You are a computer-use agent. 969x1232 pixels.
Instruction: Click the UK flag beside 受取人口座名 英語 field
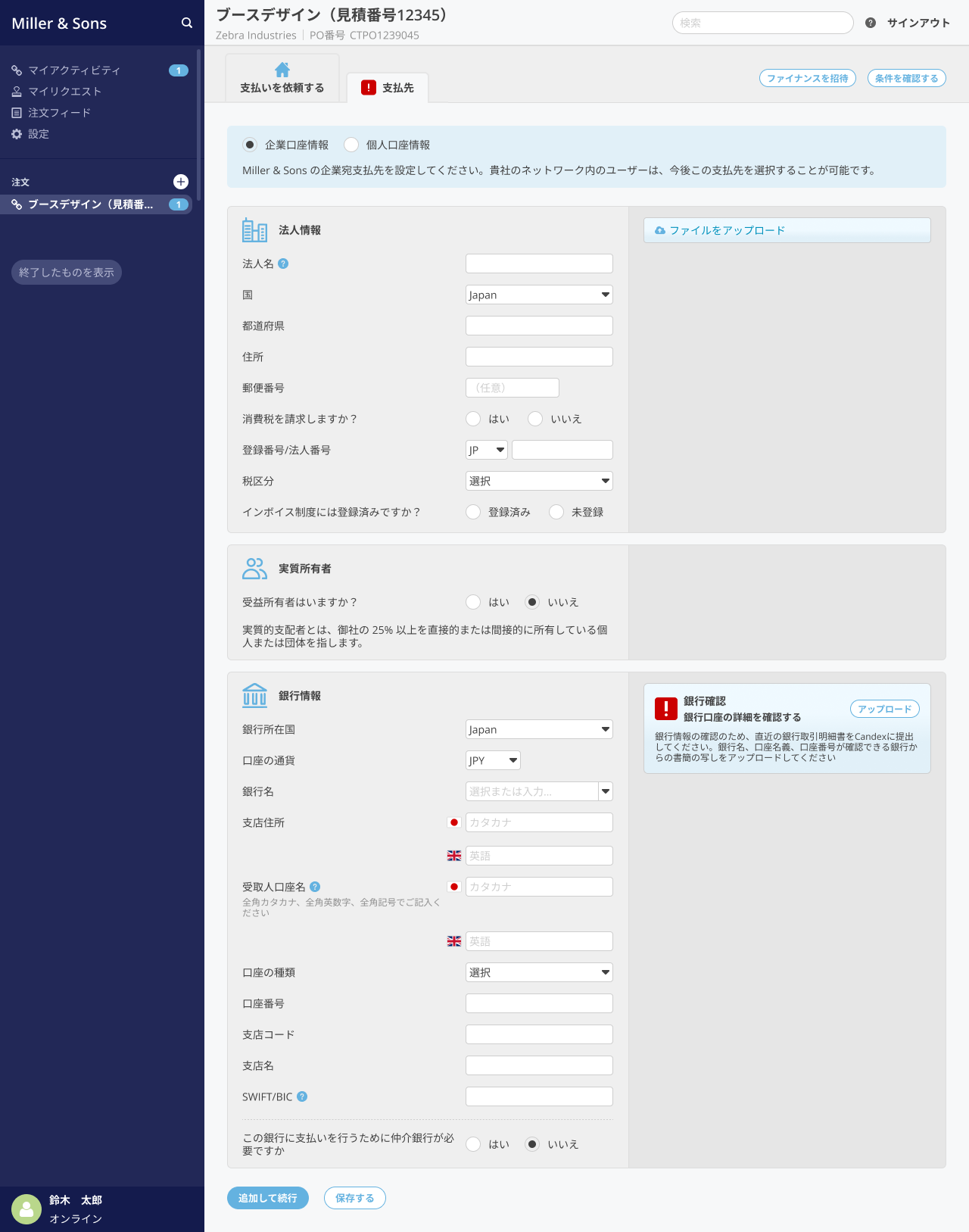click(454, 941)
